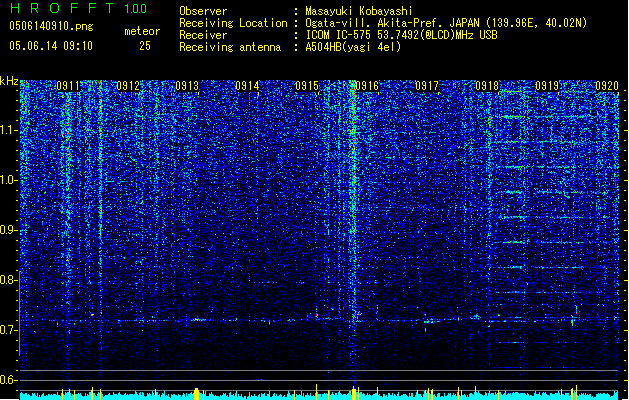Screen dimensions: 629x400
Task: Click the 0.8 frequency axis label
Action: 8,280
